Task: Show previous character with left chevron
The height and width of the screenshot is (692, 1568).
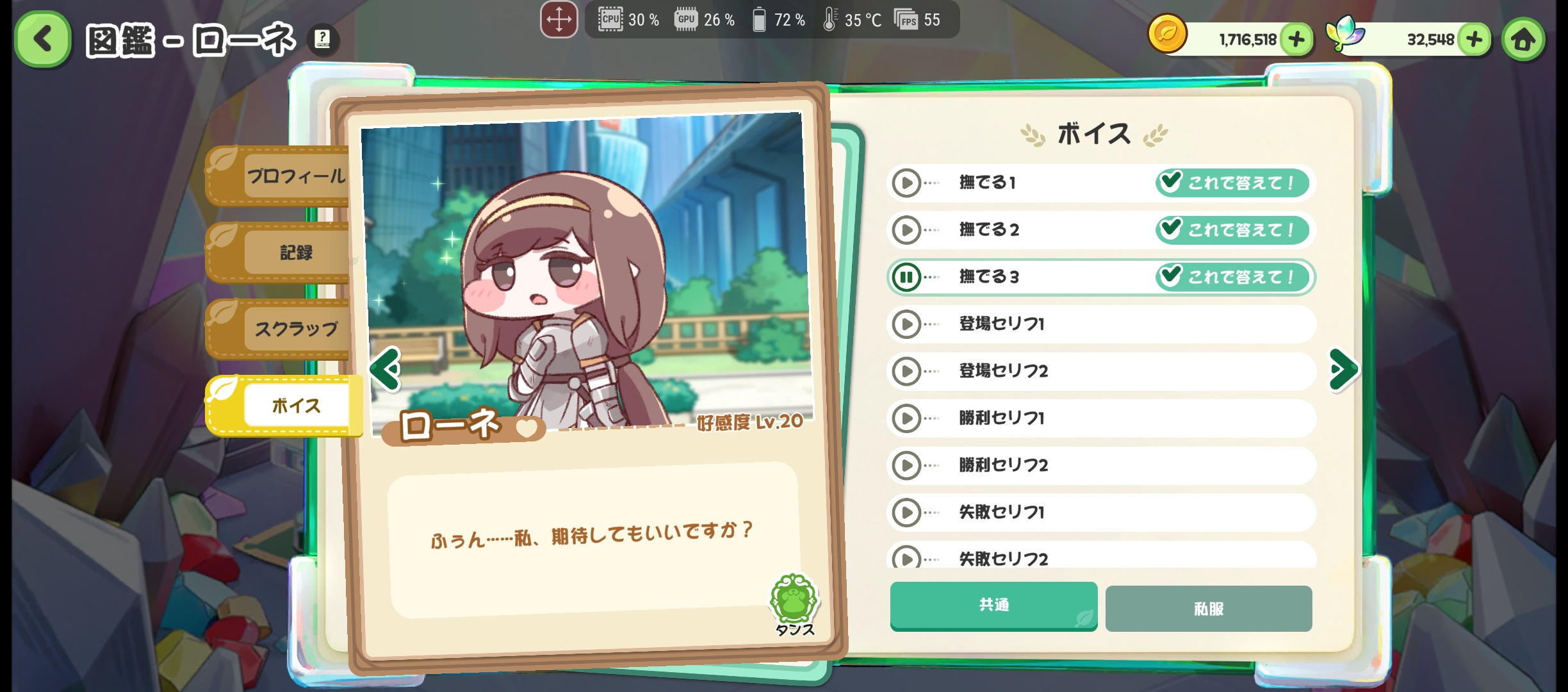Action: 385,369
